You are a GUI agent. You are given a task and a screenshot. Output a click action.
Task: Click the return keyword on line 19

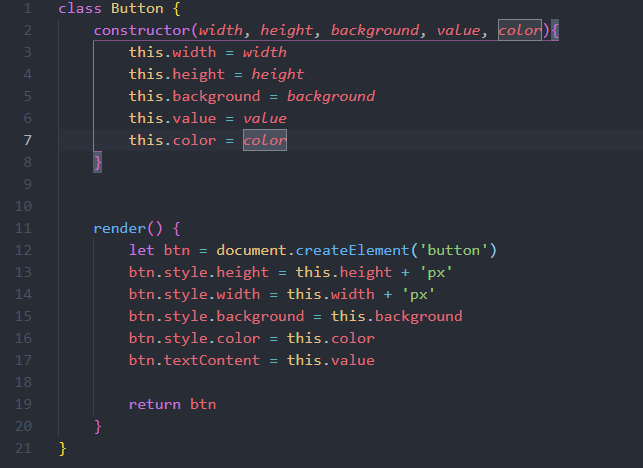pos(155,404)
